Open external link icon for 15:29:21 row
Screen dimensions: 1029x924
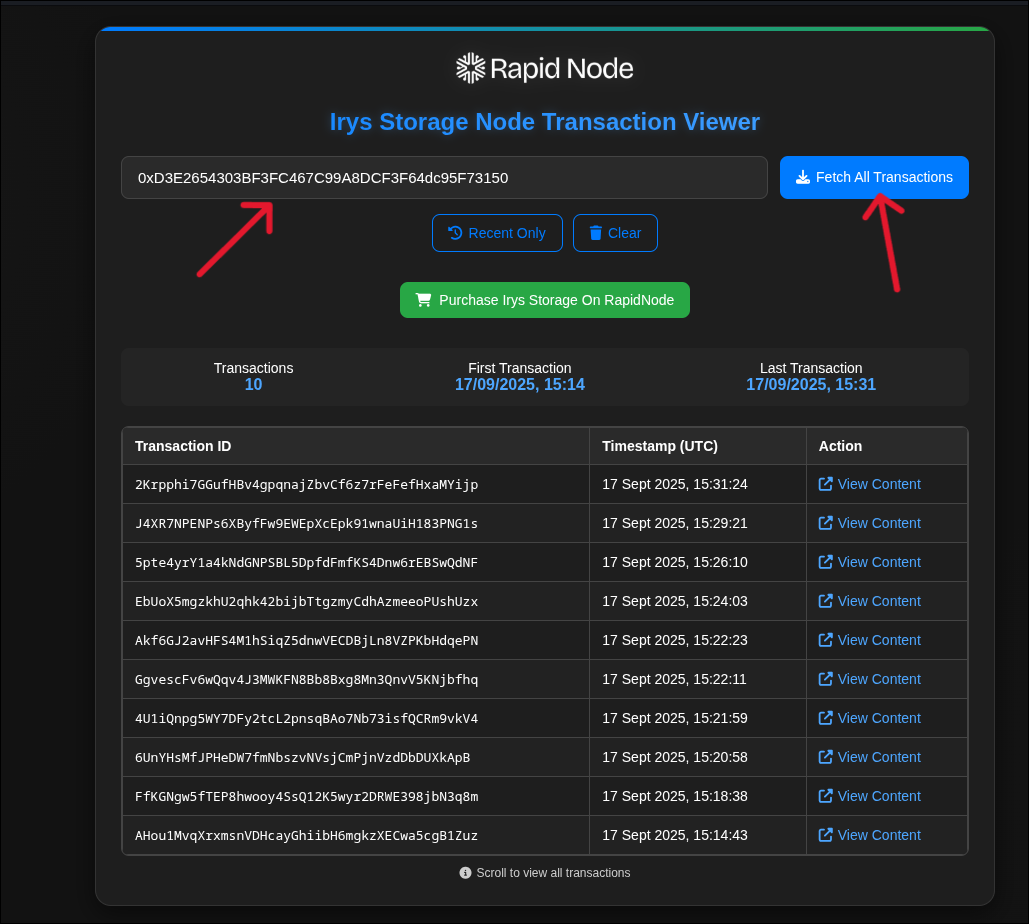pyautogui.click(x=826, y=523)
